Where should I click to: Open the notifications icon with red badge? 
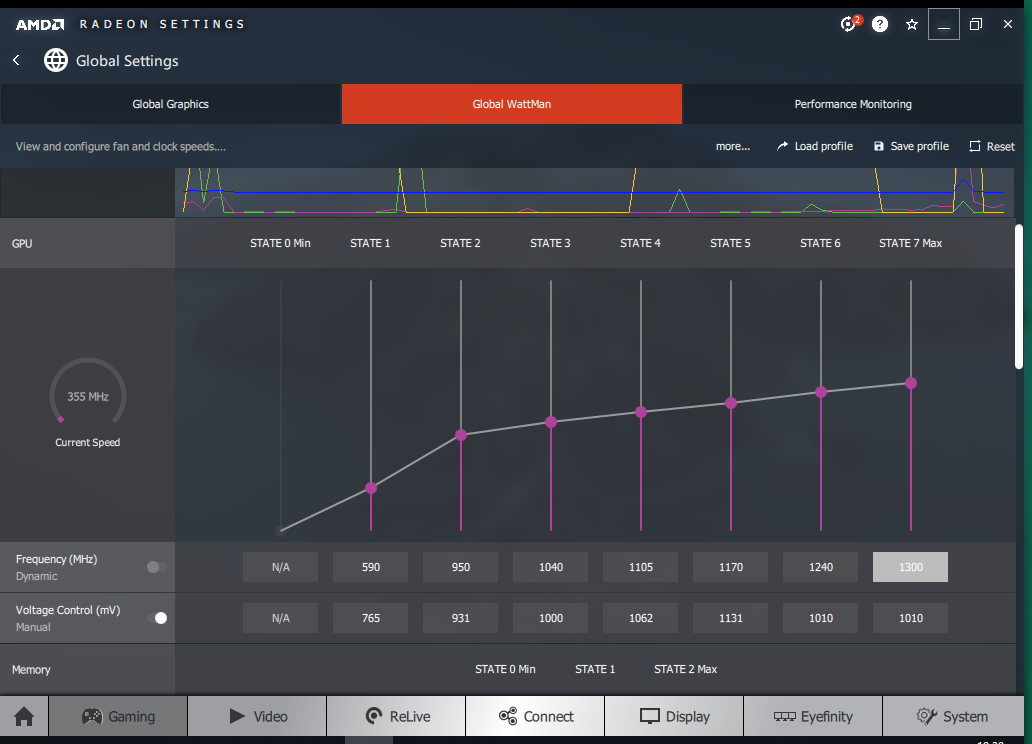[x=850, y=24]
